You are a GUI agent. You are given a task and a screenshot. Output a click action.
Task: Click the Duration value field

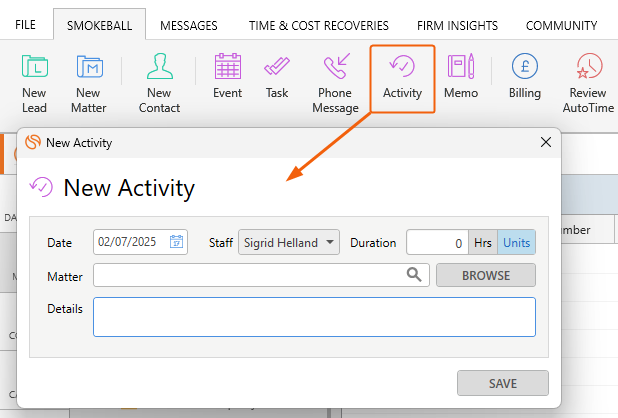pyautogui.click(x=437, y=242)
